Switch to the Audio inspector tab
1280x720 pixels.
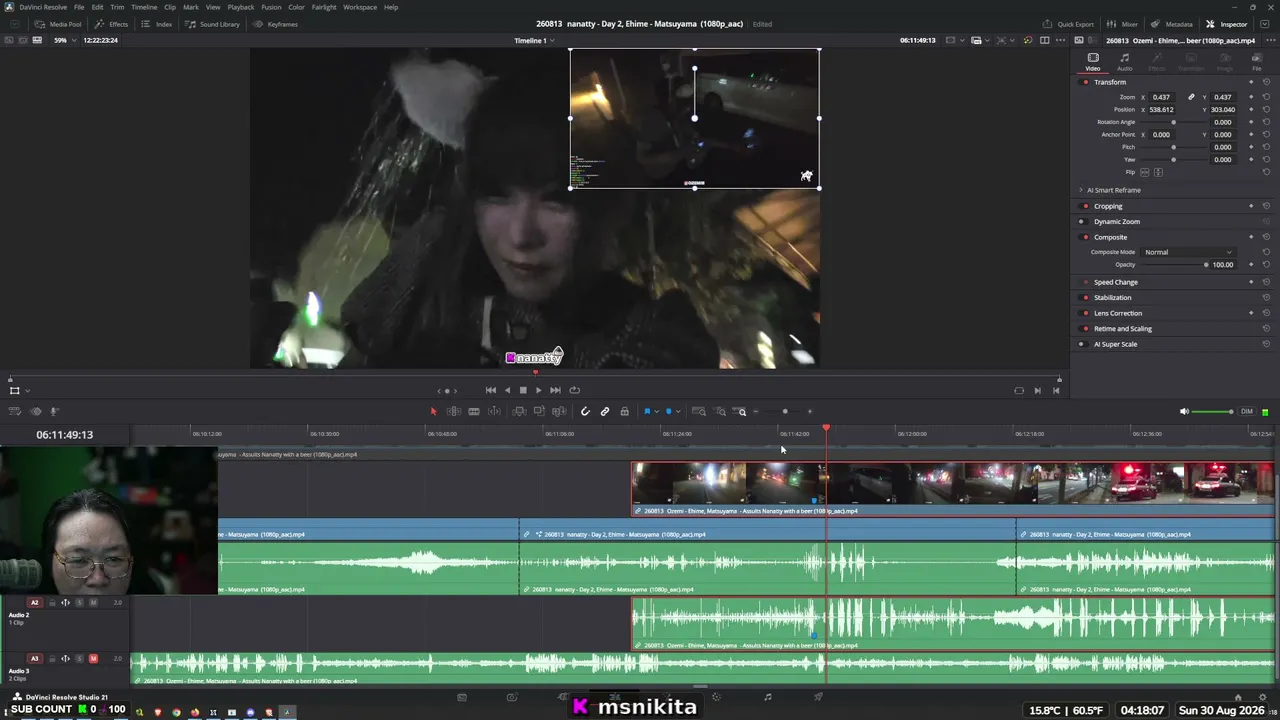1125,62
